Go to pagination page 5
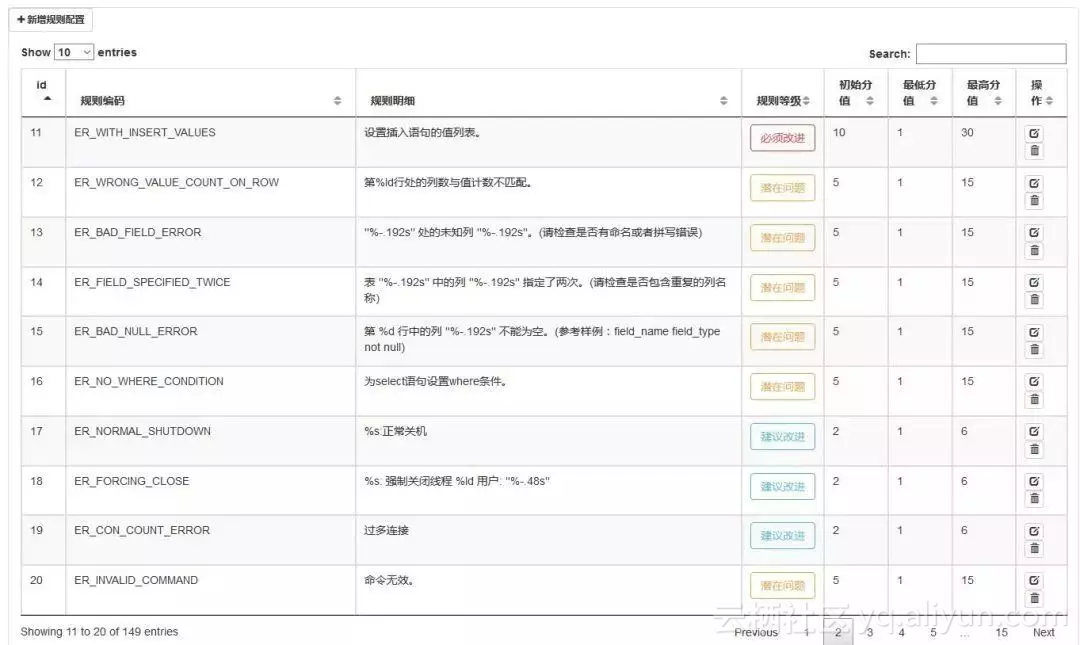 [933, 632]
